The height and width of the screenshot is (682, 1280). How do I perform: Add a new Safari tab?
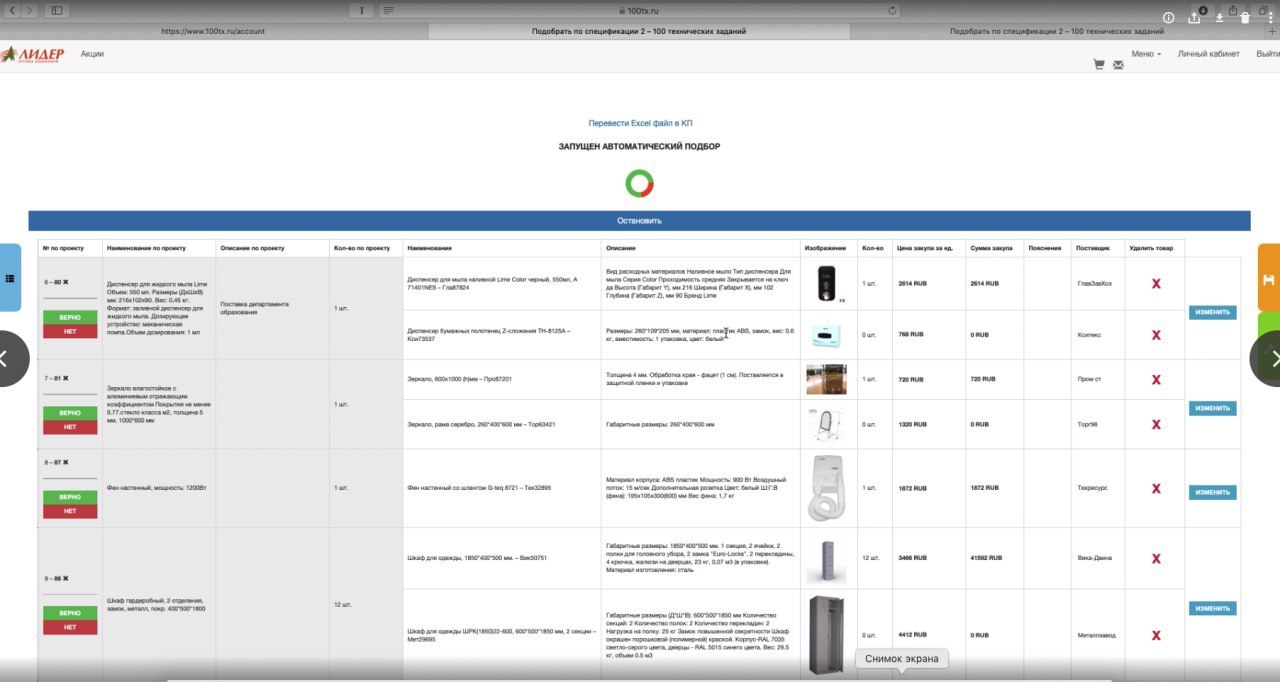tap(1272, 31)
